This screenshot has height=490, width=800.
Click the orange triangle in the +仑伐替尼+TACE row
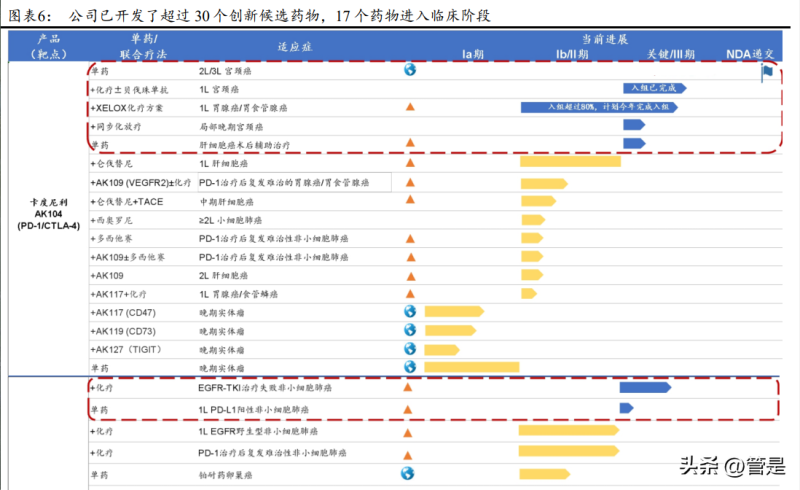point(410,200)
